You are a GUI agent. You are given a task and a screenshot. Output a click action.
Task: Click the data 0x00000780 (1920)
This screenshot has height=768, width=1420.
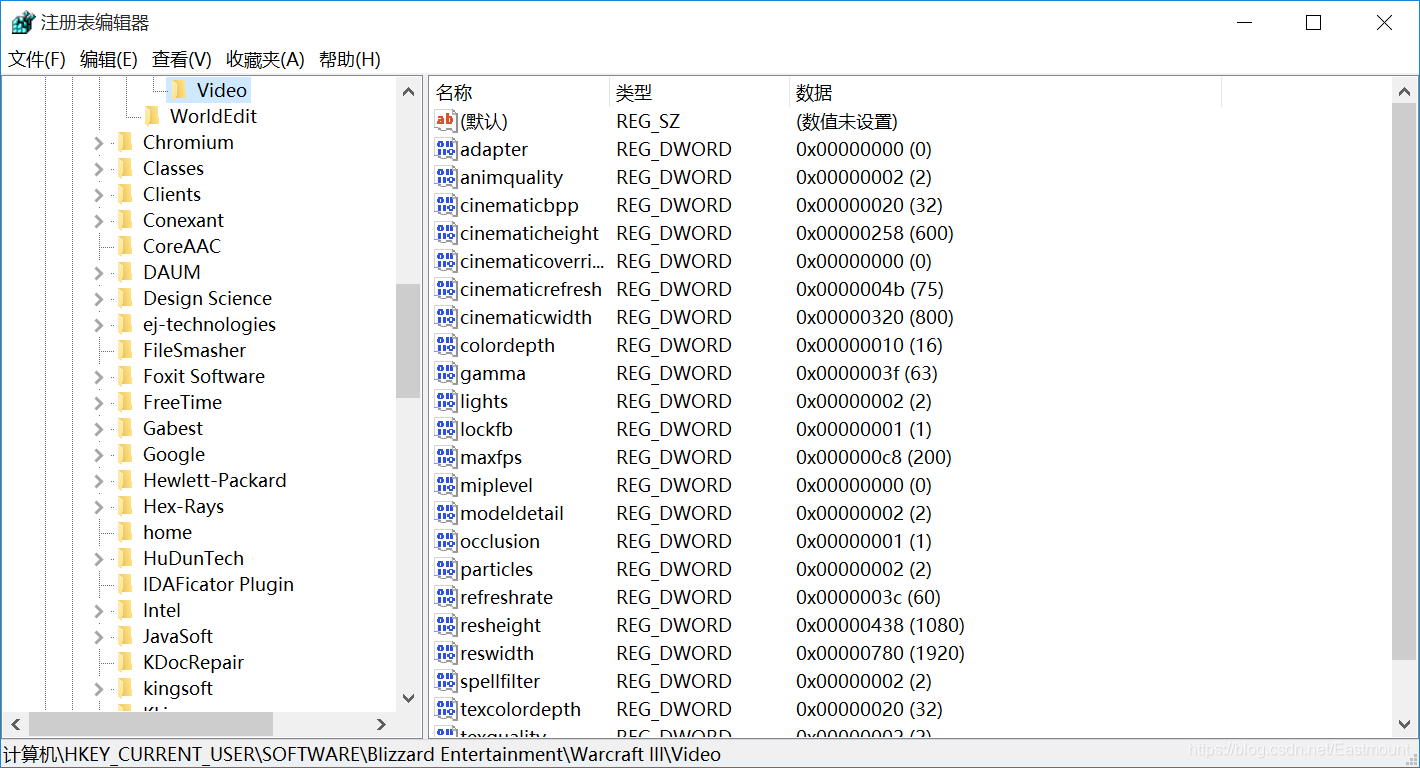[880, 653]
